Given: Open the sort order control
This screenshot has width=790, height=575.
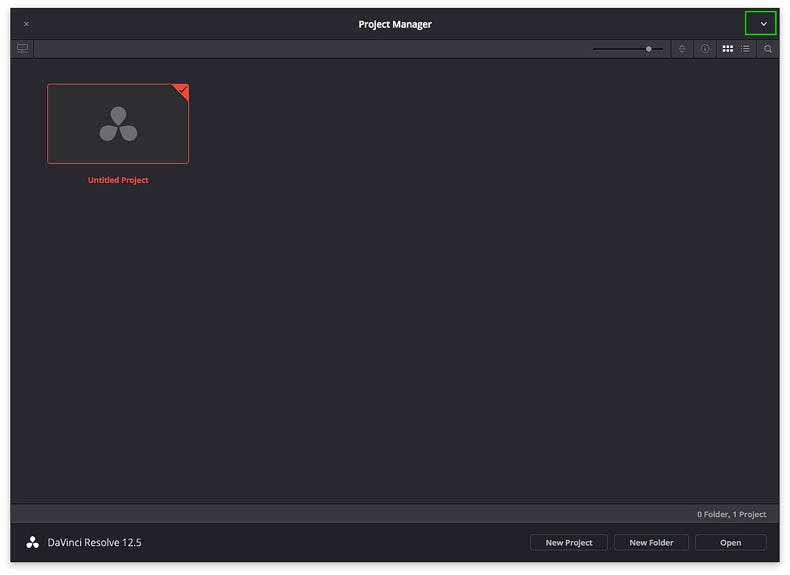Looking at the screenshot, I should pyautogui.click(x=681, y=49).
